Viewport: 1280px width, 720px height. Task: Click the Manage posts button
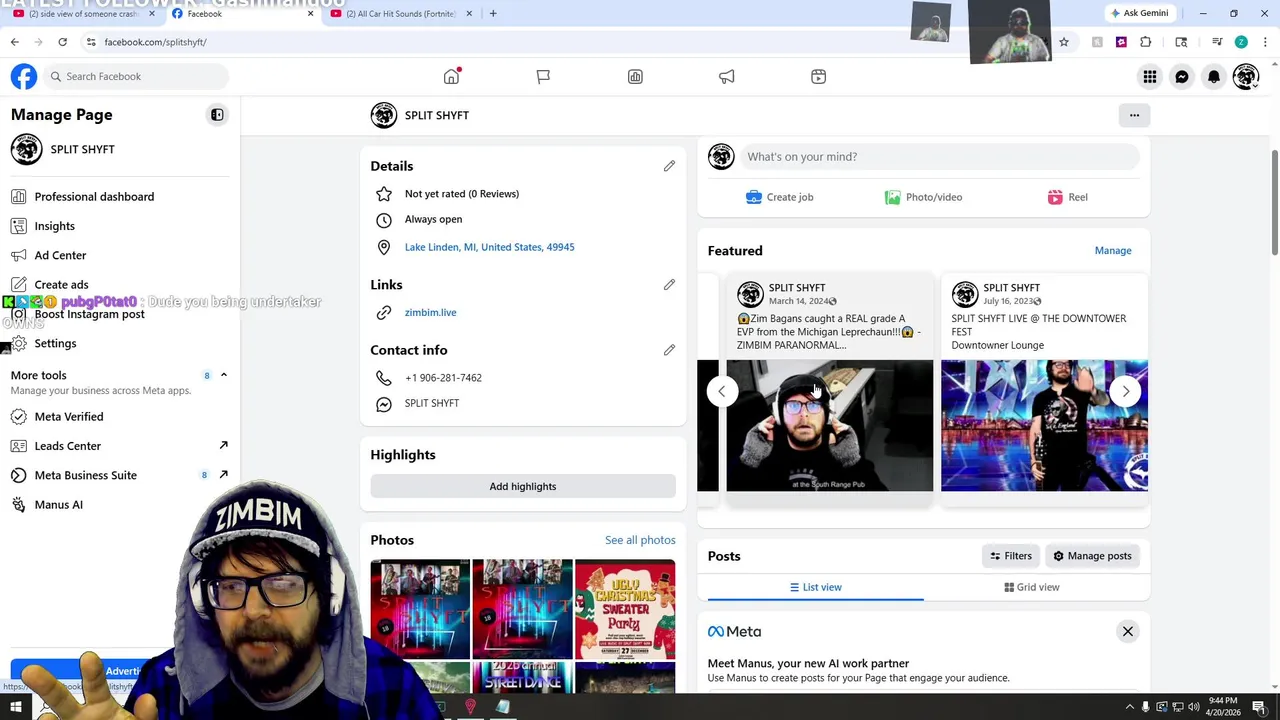1092,556
